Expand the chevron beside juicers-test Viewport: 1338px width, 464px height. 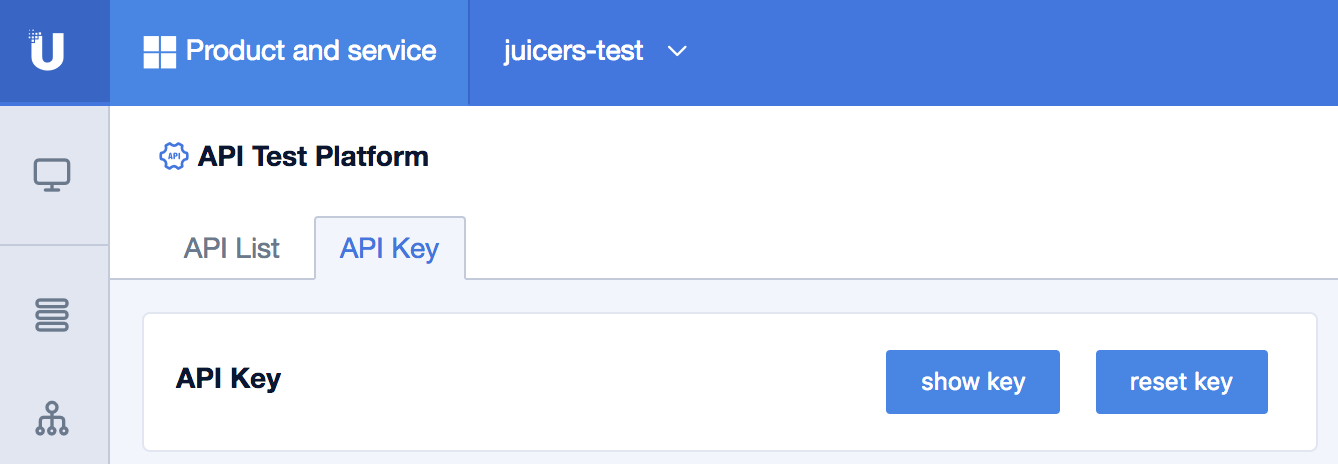click(x=677, y=51)
